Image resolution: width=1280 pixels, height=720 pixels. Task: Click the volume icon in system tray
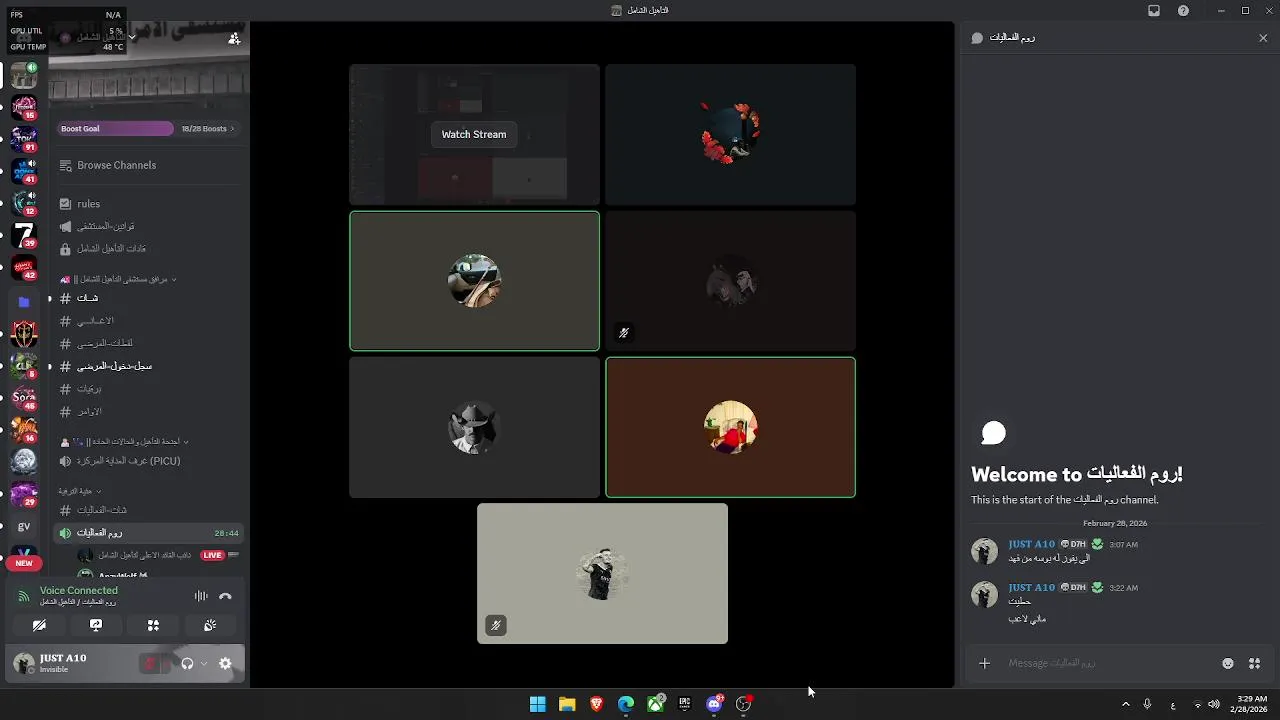point(1214,704)
